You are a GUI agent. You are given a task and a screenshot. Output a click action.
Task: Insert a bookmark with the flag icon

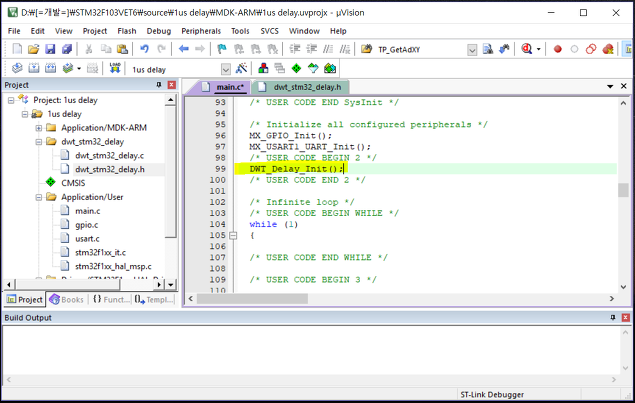click(x=222, y=49)
